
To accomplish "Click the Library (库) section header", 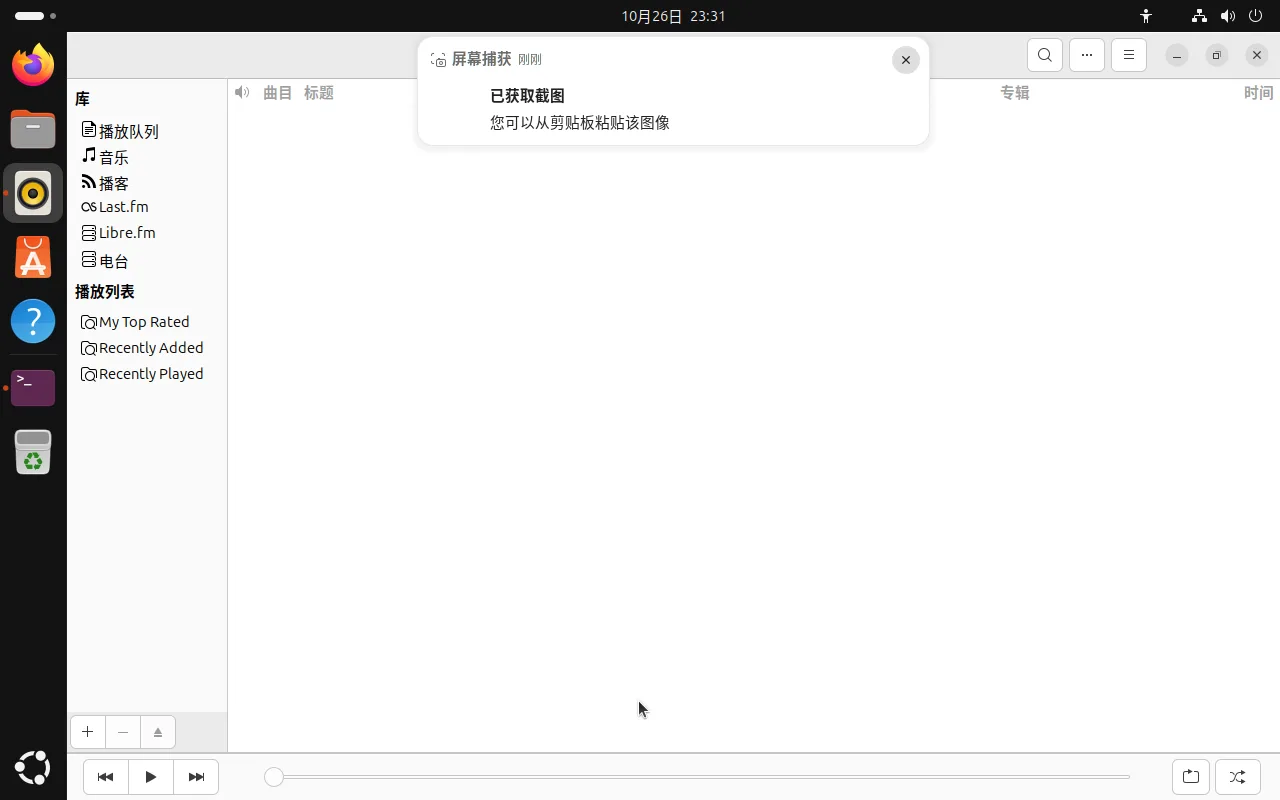I will point(82,99).
